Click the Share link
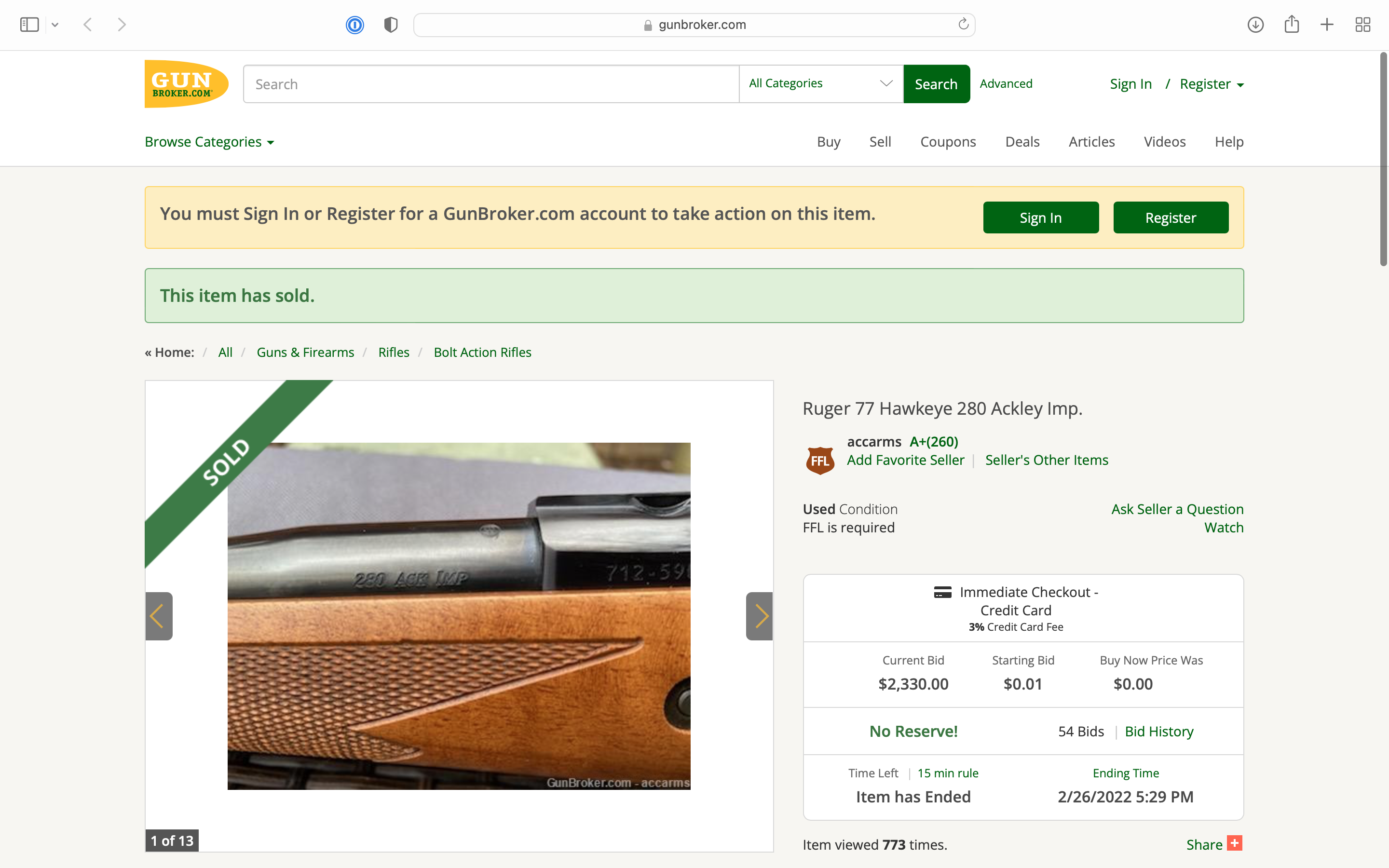The width and height of the screenshot is (1389, 868). coord(1204,844)
